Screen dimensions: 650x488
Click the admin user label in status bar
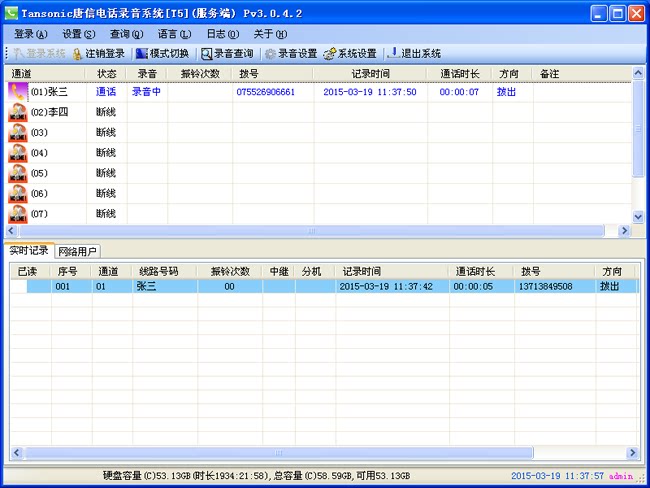click(621, 476)
